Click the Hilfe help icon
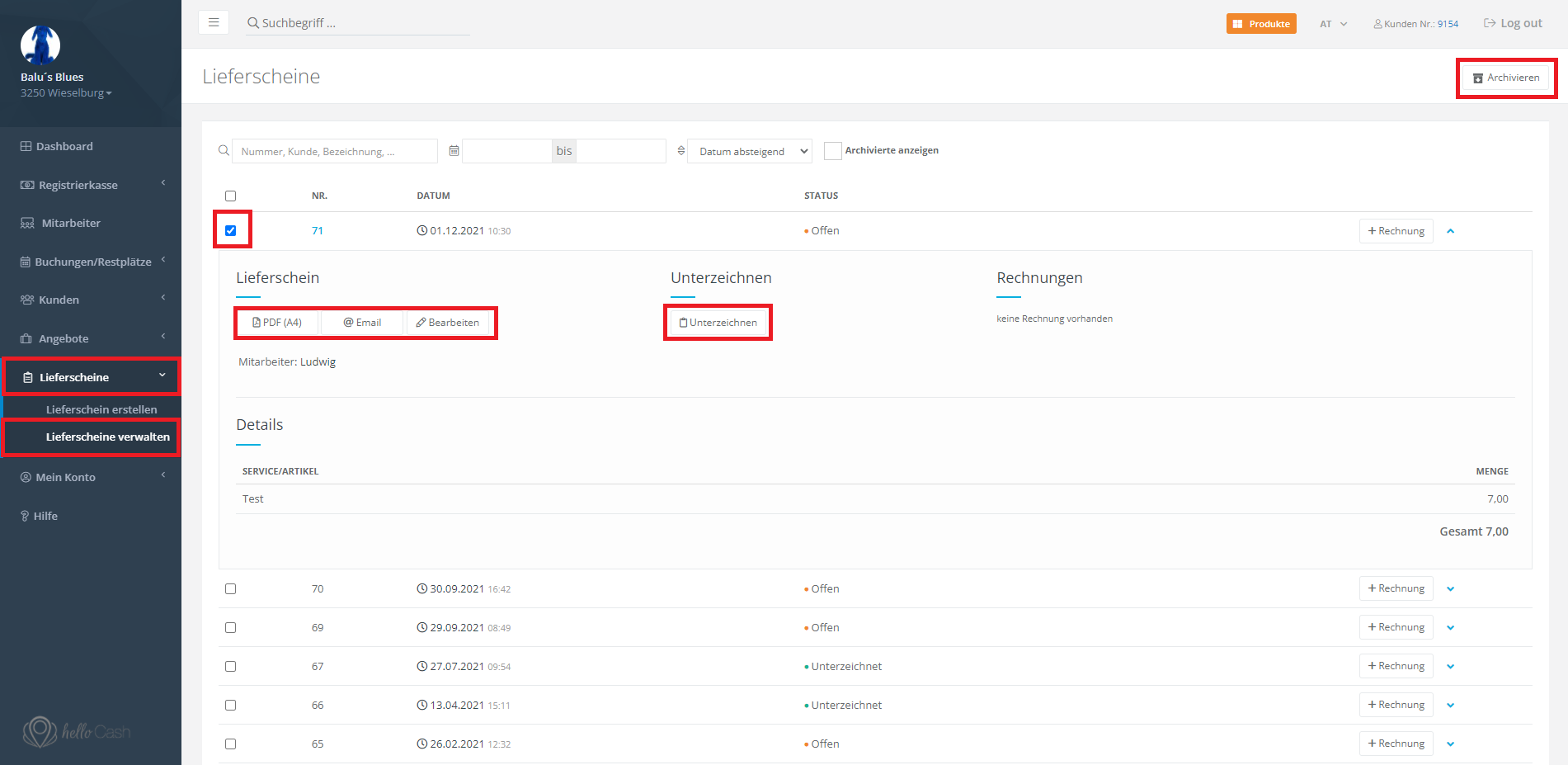This screenshot has height=765, width=1568. (25, 516)
